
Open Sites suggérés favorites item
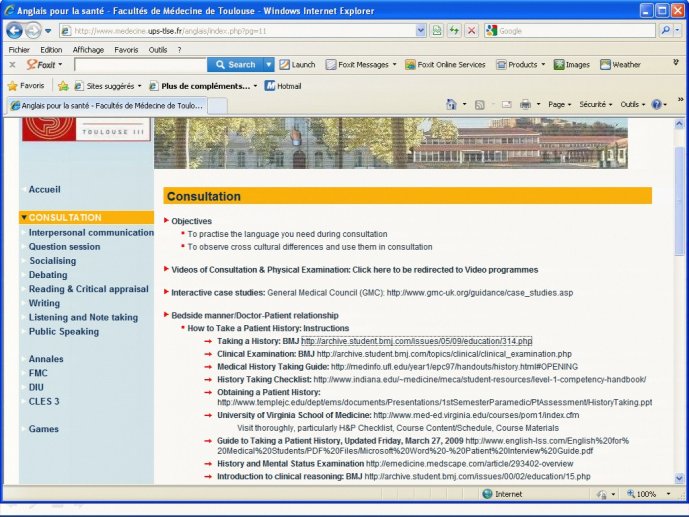(x=108, y=86)
